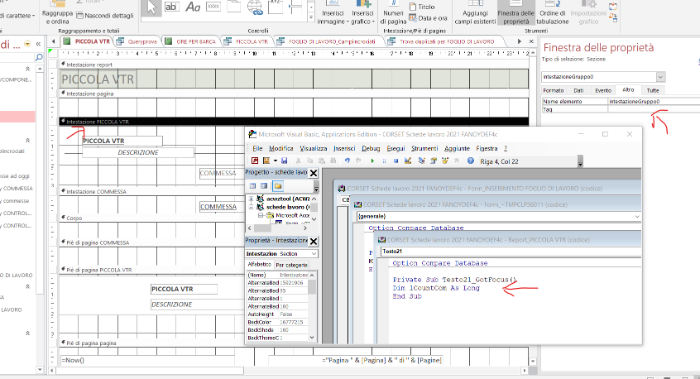Viewport: 700px width, 379px height.
Task: Open VBA help question mark icon
Action: pyautogui.click(x=470, y=161)
